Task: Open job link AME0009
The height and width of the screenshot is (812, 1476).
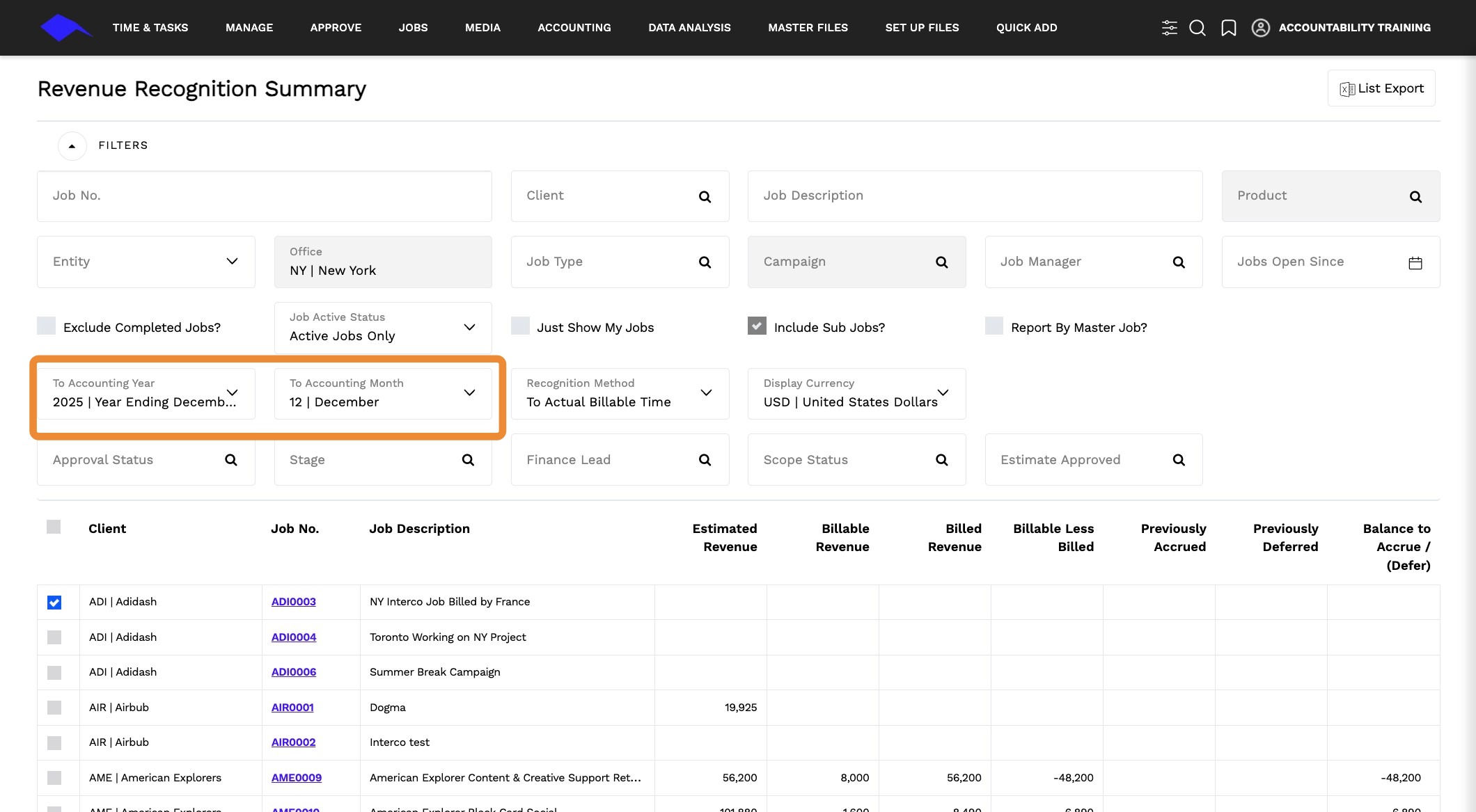Action: pos(297,778)
